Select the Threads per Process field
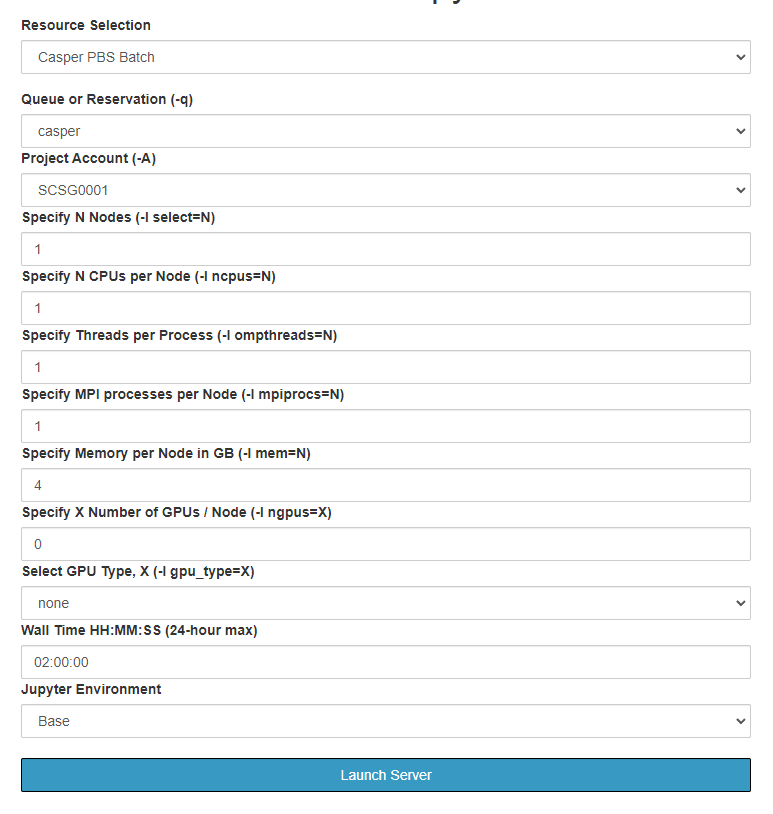773x814 pixels. [385, 367]
